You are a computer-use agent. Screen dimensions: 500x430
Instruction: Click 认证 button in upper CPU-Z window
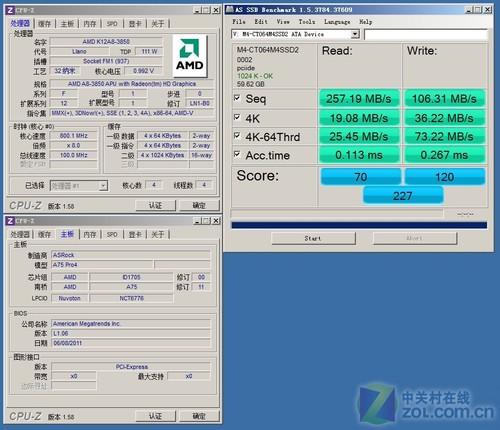point(155,205)
